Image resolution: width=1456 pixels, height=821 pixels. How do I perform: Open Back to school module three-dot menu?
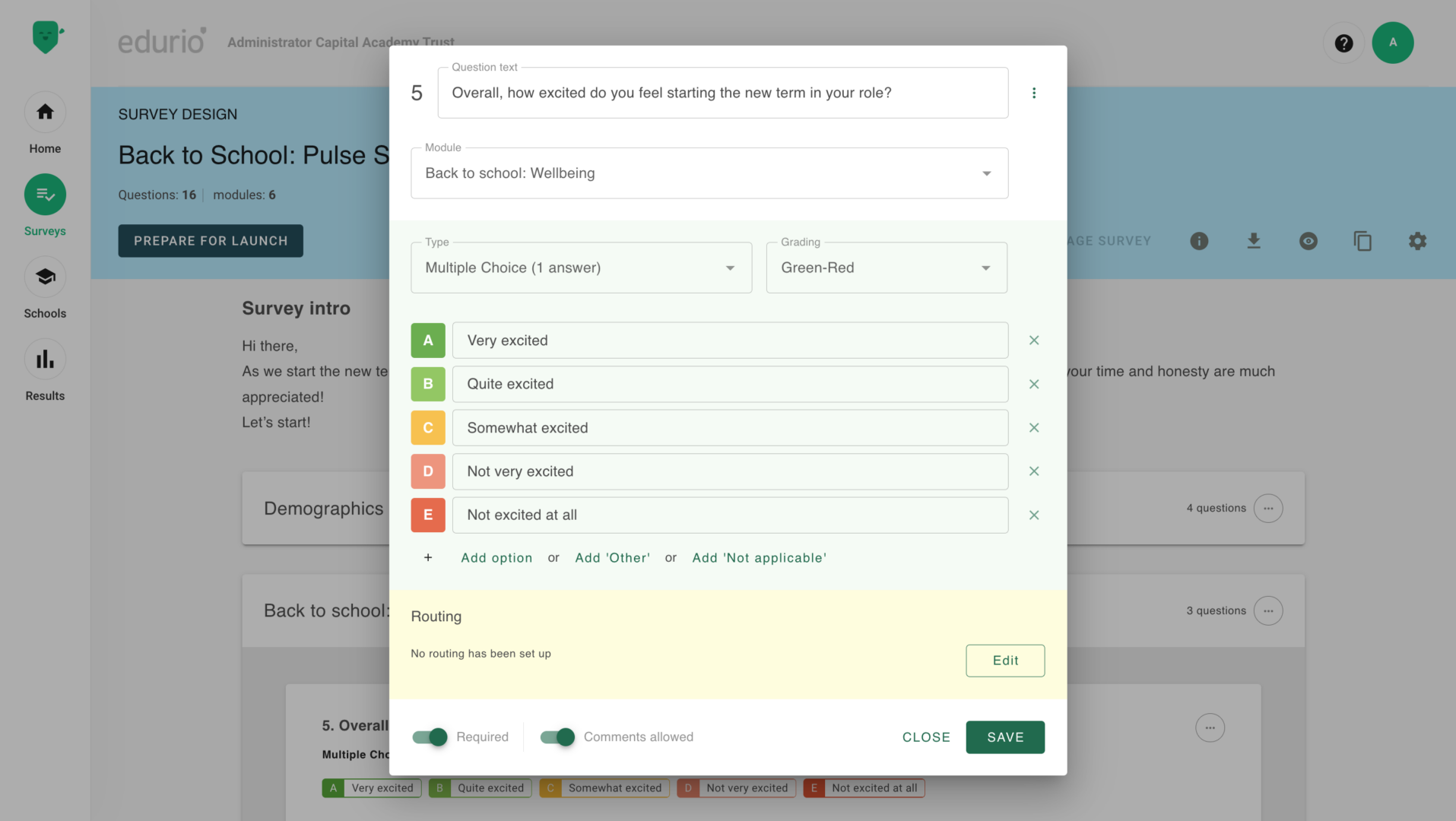[1268, 610]
